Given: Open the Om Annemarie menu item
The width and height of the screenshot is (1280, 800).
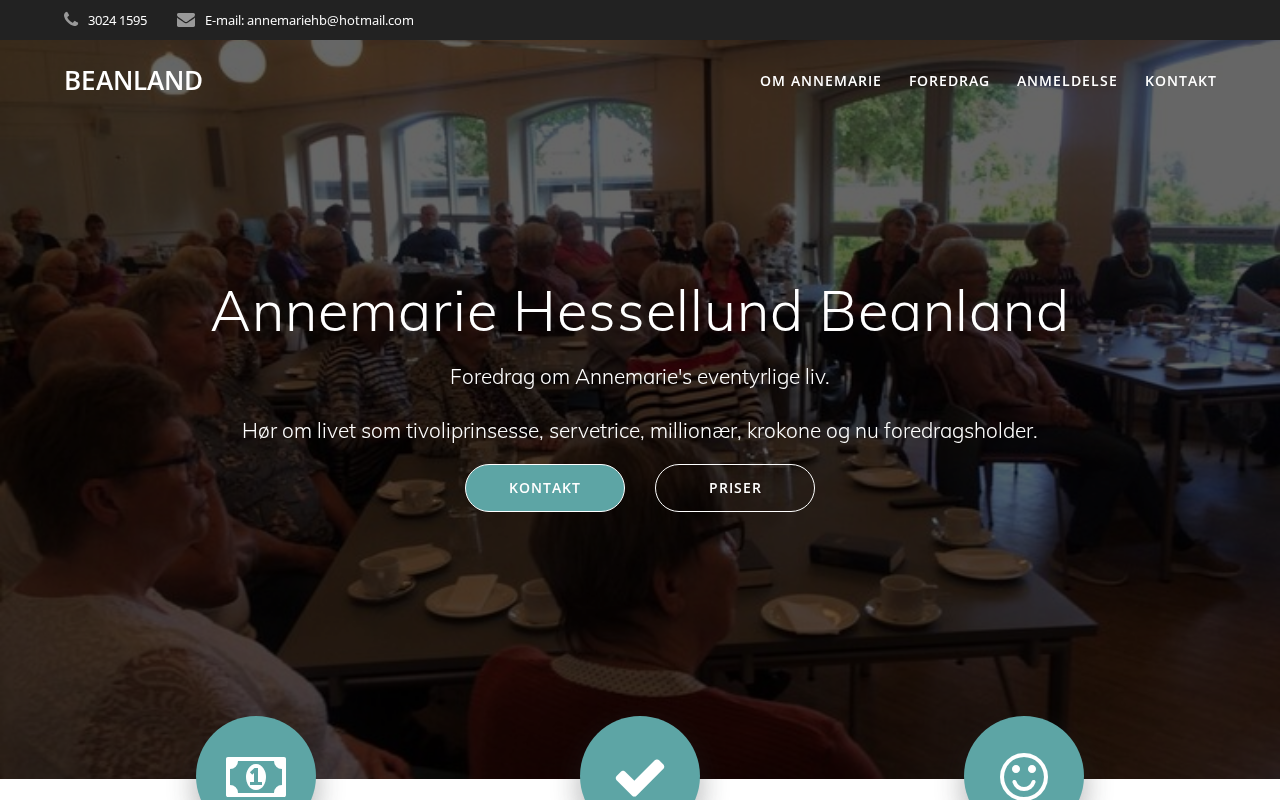Looking at the screenshot, I should 821,81.
